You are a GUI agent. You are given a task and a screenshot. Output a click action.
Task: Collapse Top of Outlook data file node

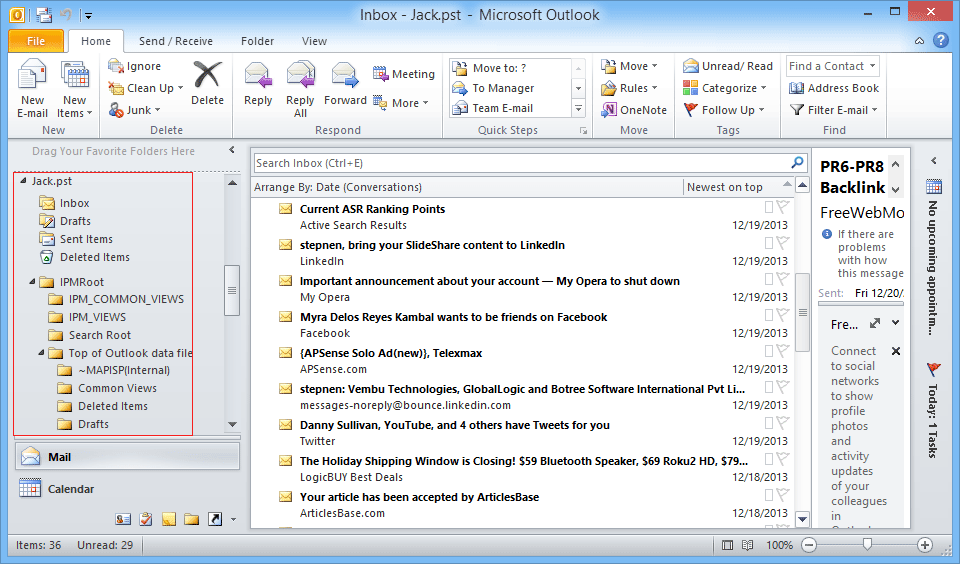(x=42, y=353)
